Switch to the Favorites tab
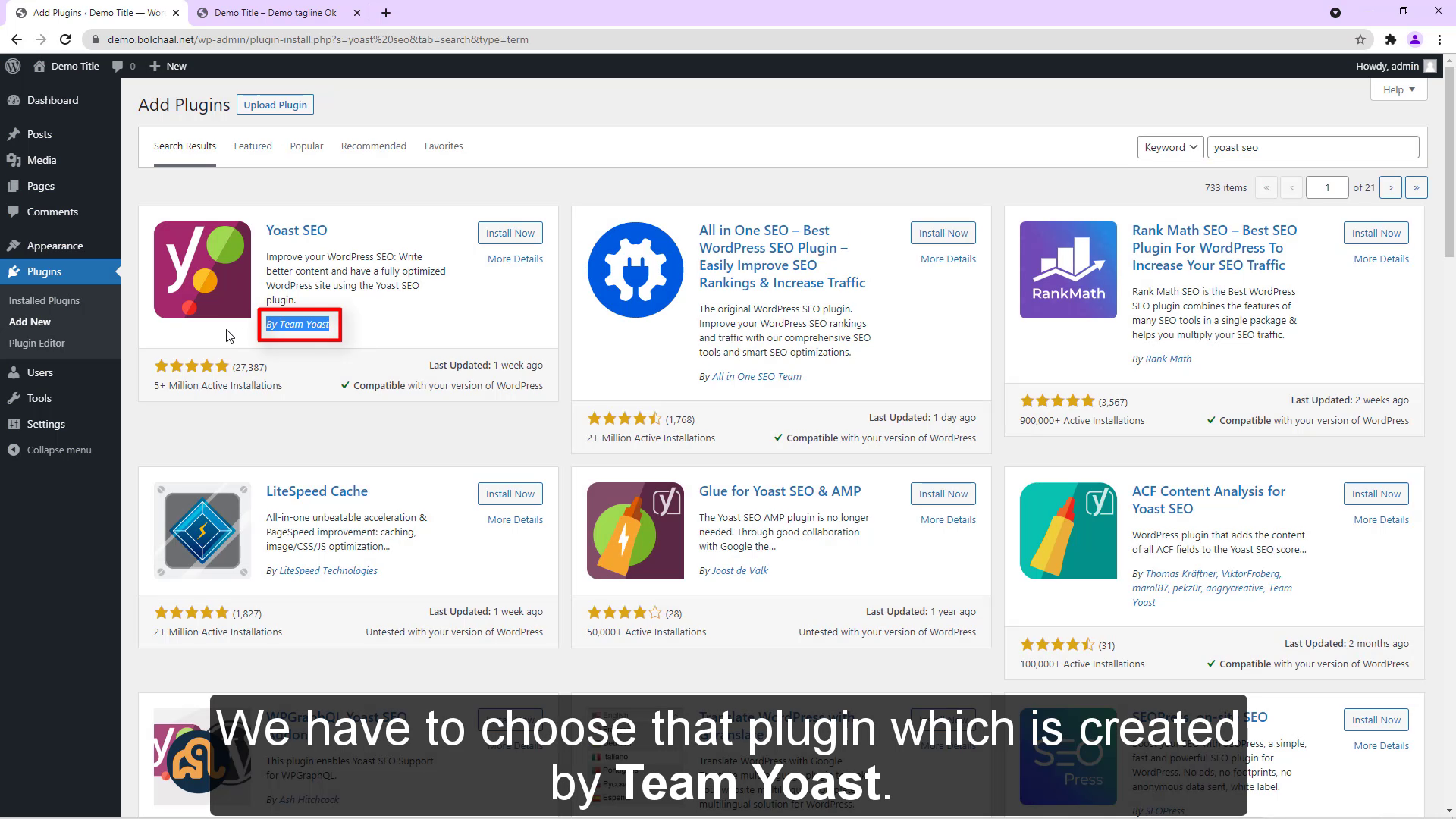The height and width of the screenshot is (819, 1456). point(444,146)
